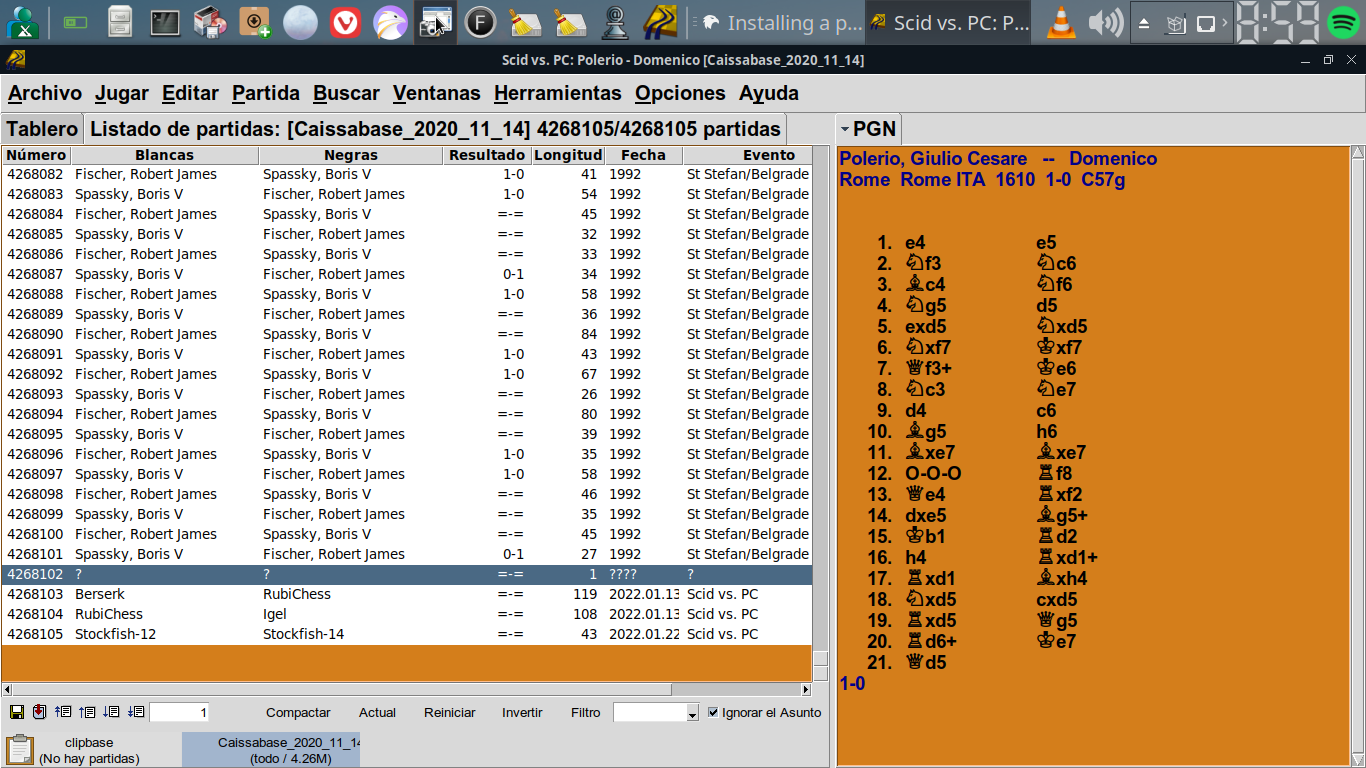1366x768 pixels.
Task: Click the game list horizontal scrollbar right arrow
Action: coord(806,689)
